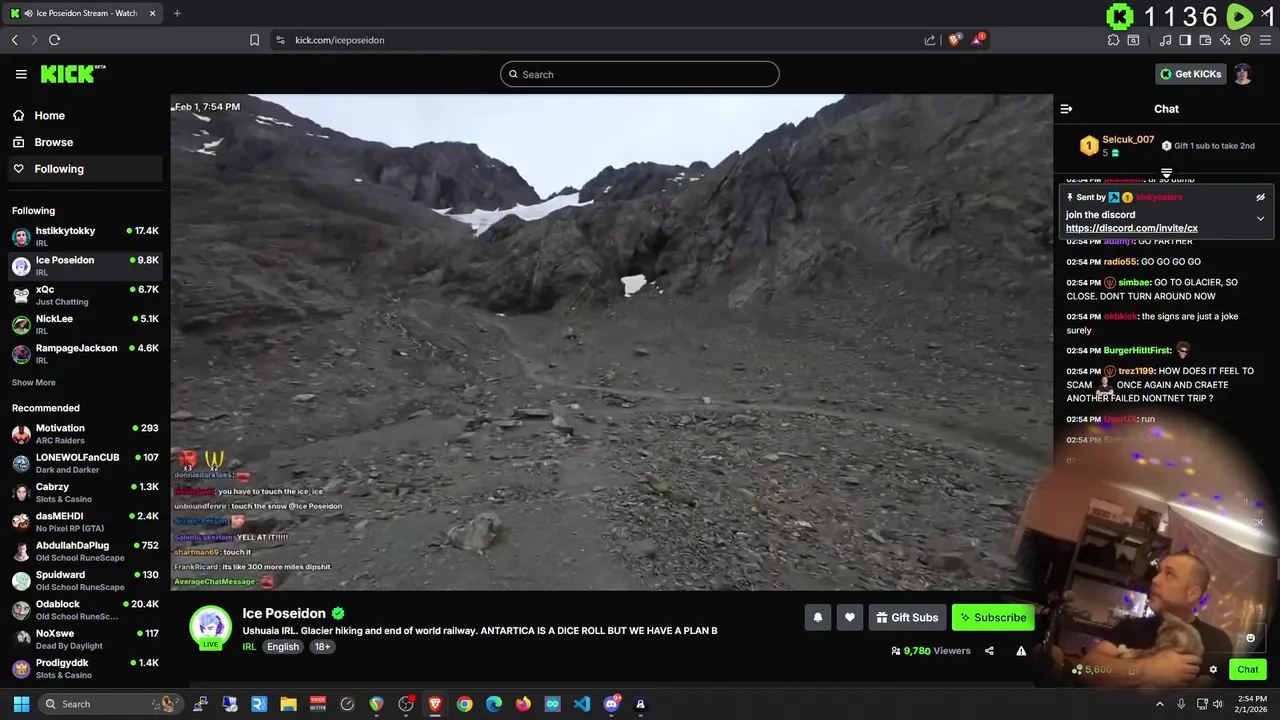Image resolution: width=1280 pixels, height=720 pixels.
Task: Open the Kick hamburger menu
Action: 21,74
